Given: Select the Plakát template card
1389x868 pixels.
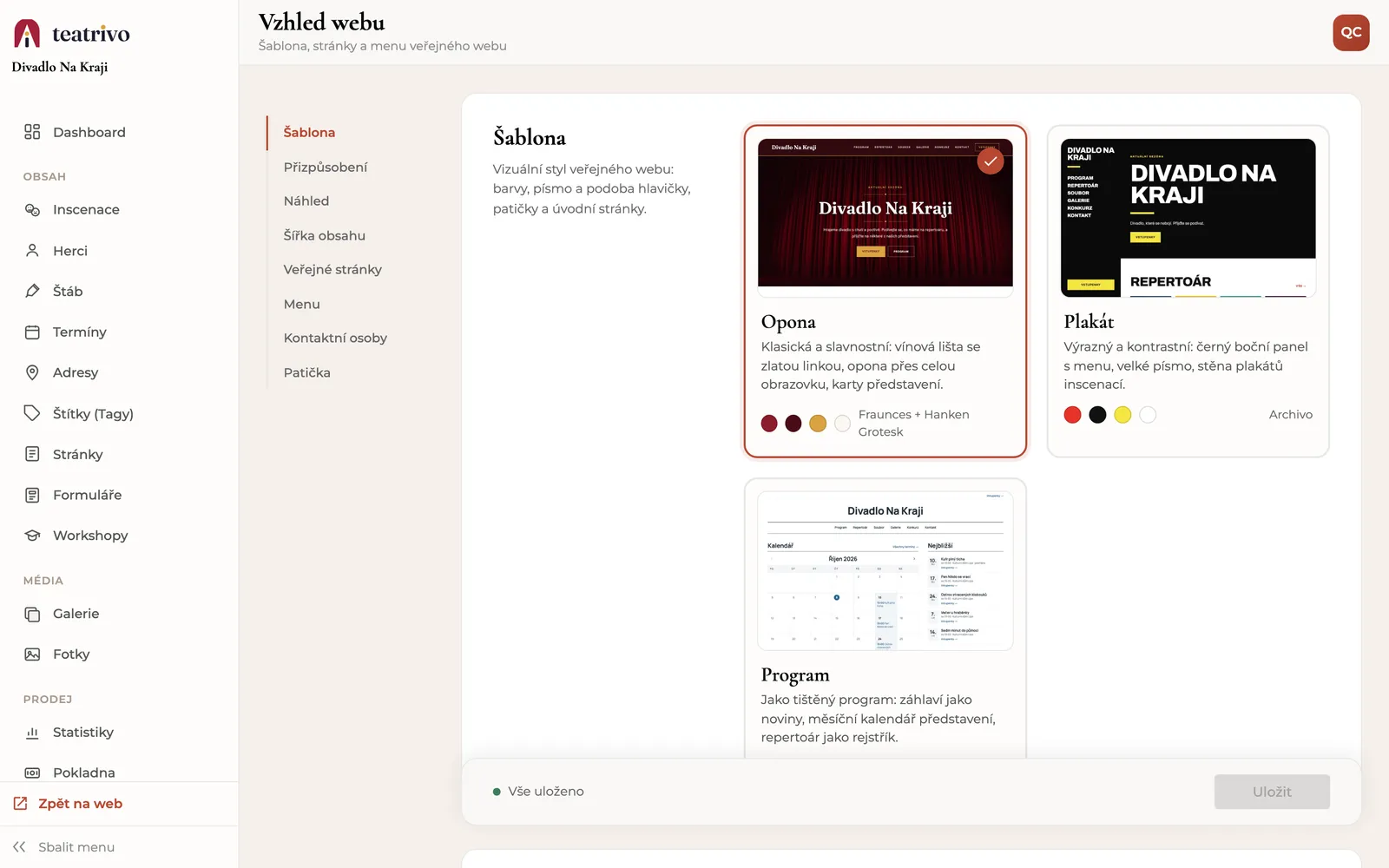Looking at the screenshot, I should [1188, 291].
